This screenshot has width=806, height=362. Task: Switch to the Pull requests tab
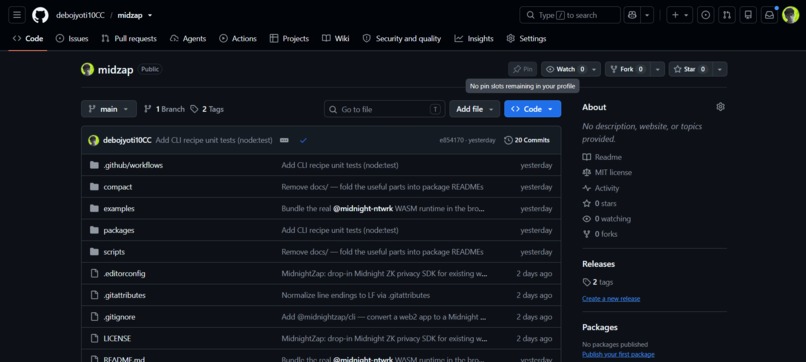pyautogui.click(x=129, y=39)
